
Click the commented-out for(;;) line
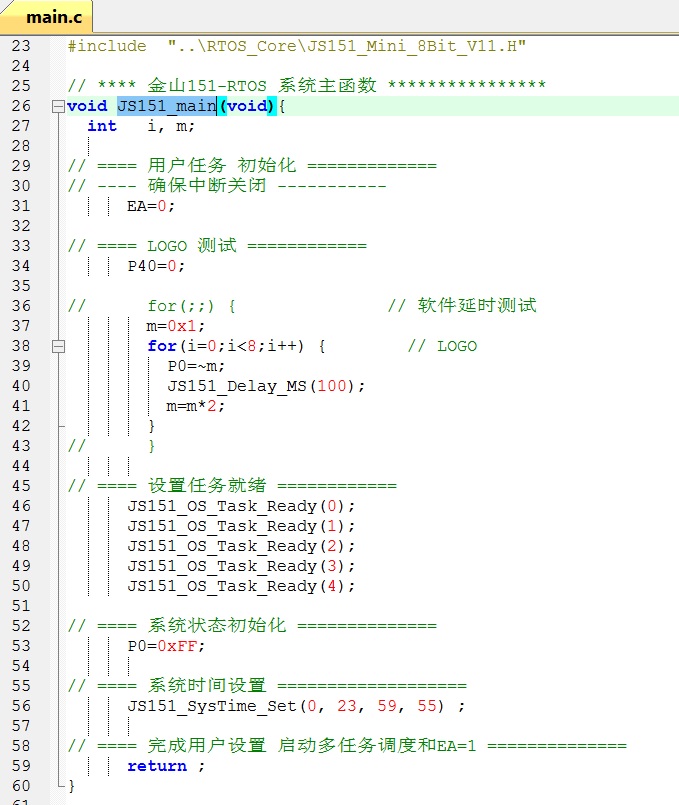point(151,306)
